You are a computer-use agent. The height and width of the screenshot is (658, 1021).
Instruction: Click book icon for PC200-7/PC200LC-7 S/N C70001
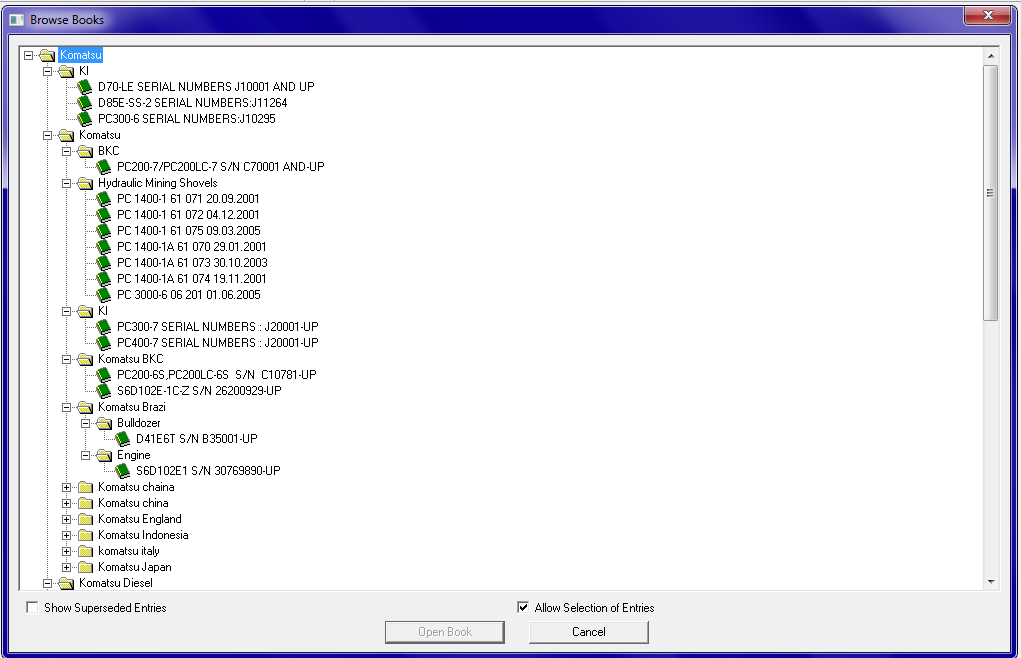(104, 167)
